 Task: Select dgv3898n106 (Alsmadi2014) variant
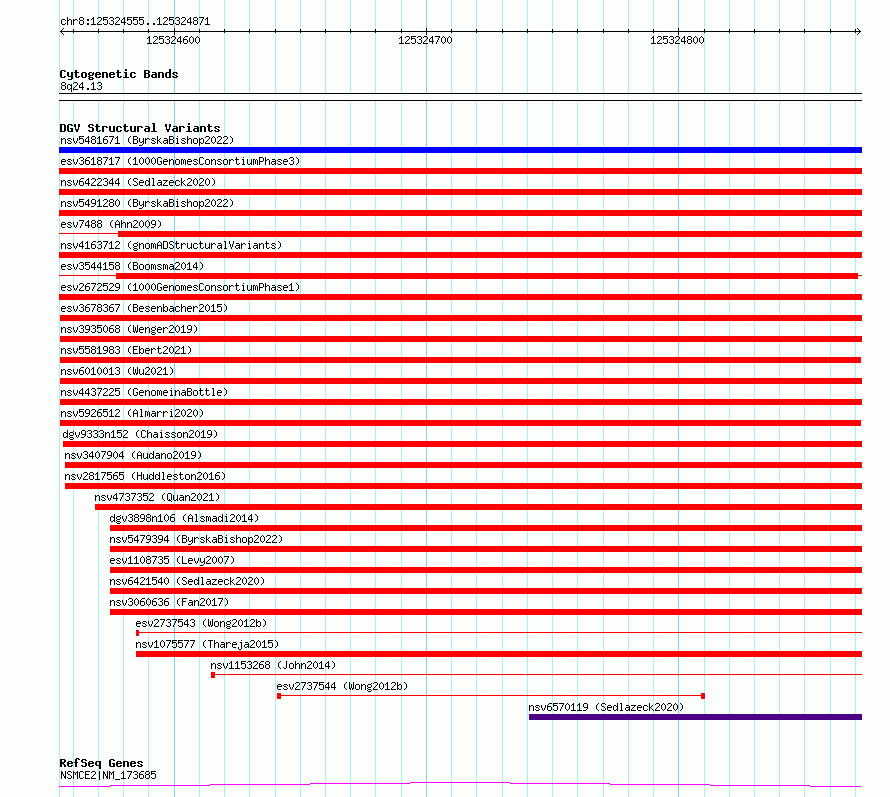pos(184,518)
